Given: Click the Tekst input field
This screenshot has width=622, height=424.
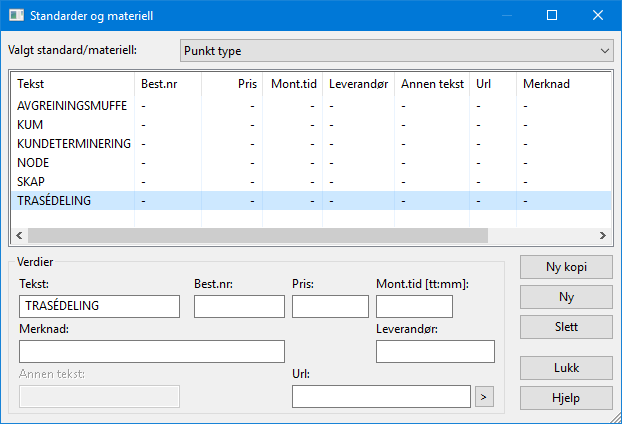Looking at the screenshot, I should click(99, 306).
